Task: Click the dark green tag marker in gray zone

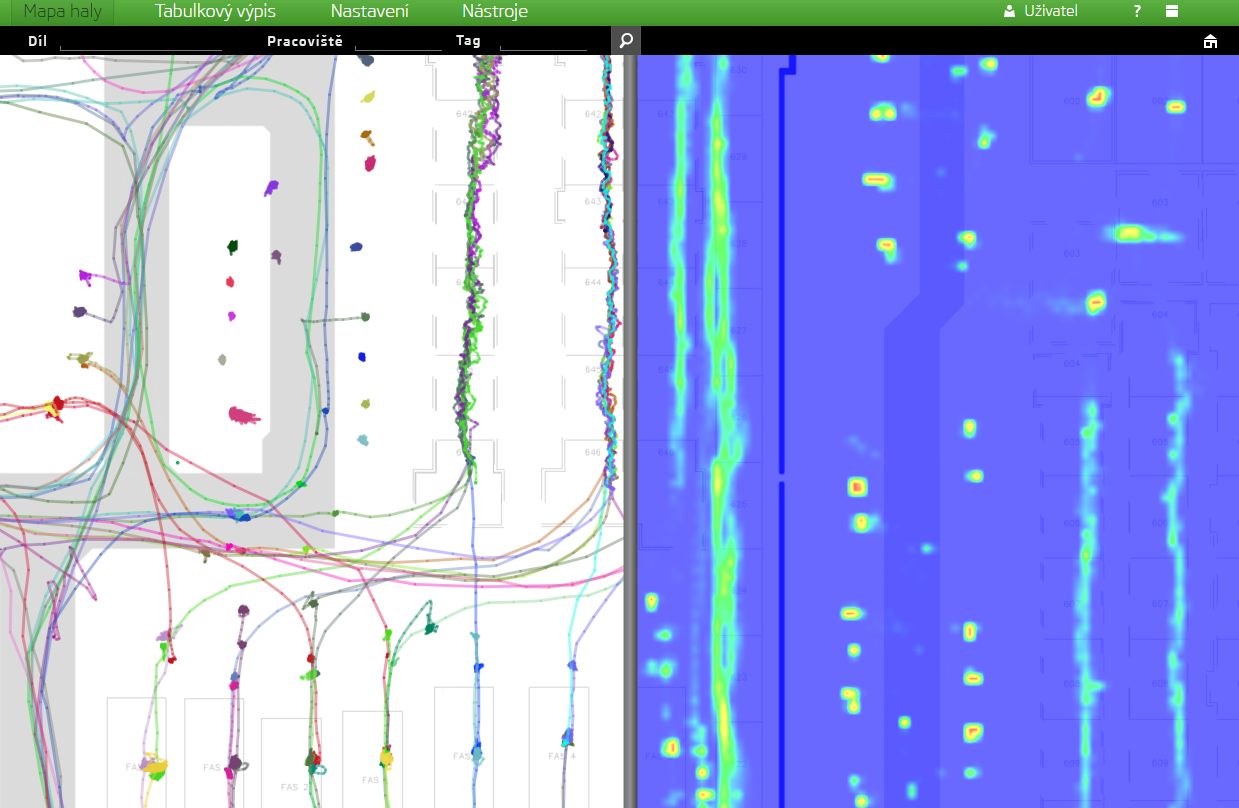Action: [x=233, y=246]
